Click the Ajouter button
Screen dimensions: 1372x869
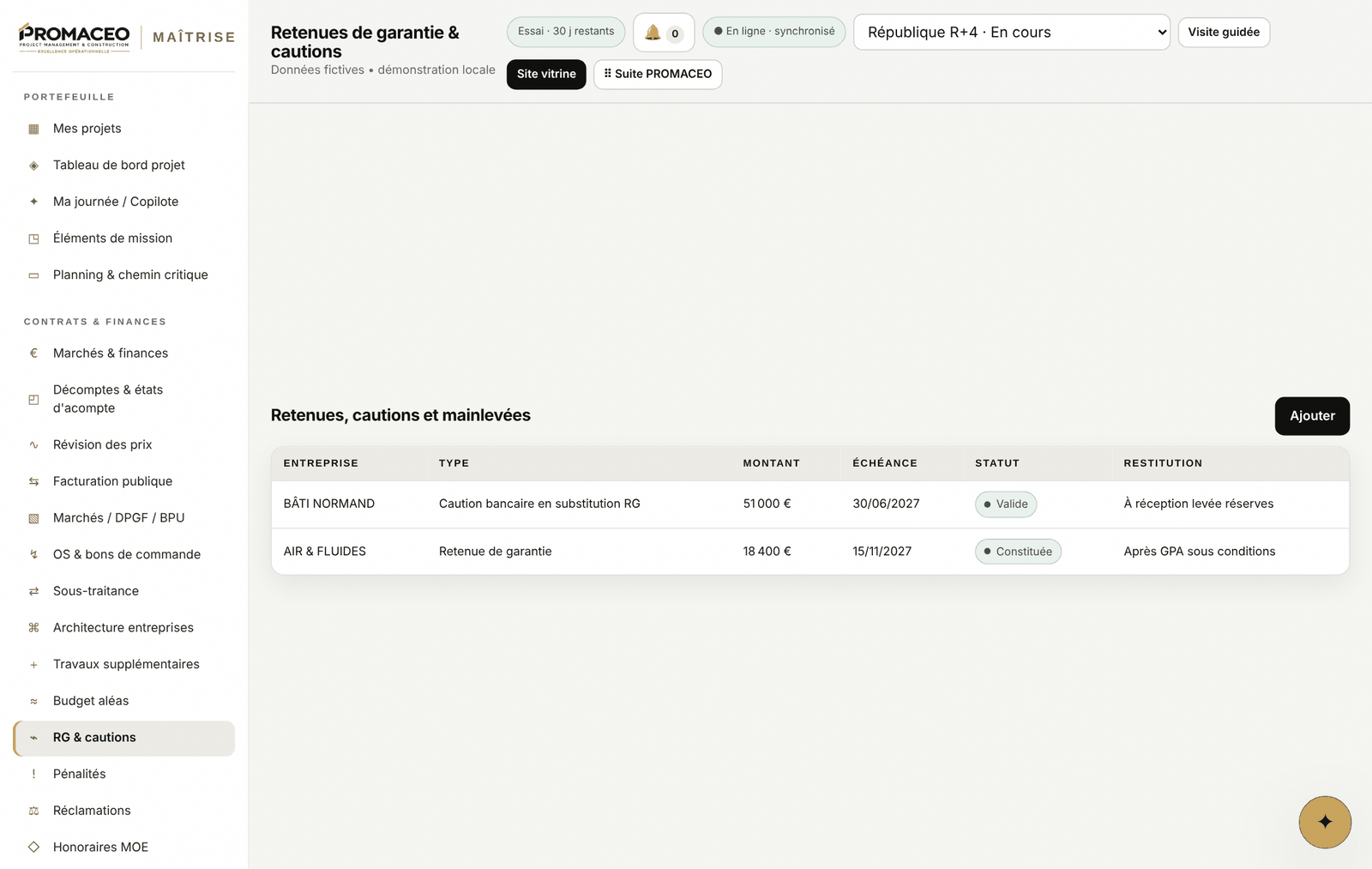[1312, 416]
